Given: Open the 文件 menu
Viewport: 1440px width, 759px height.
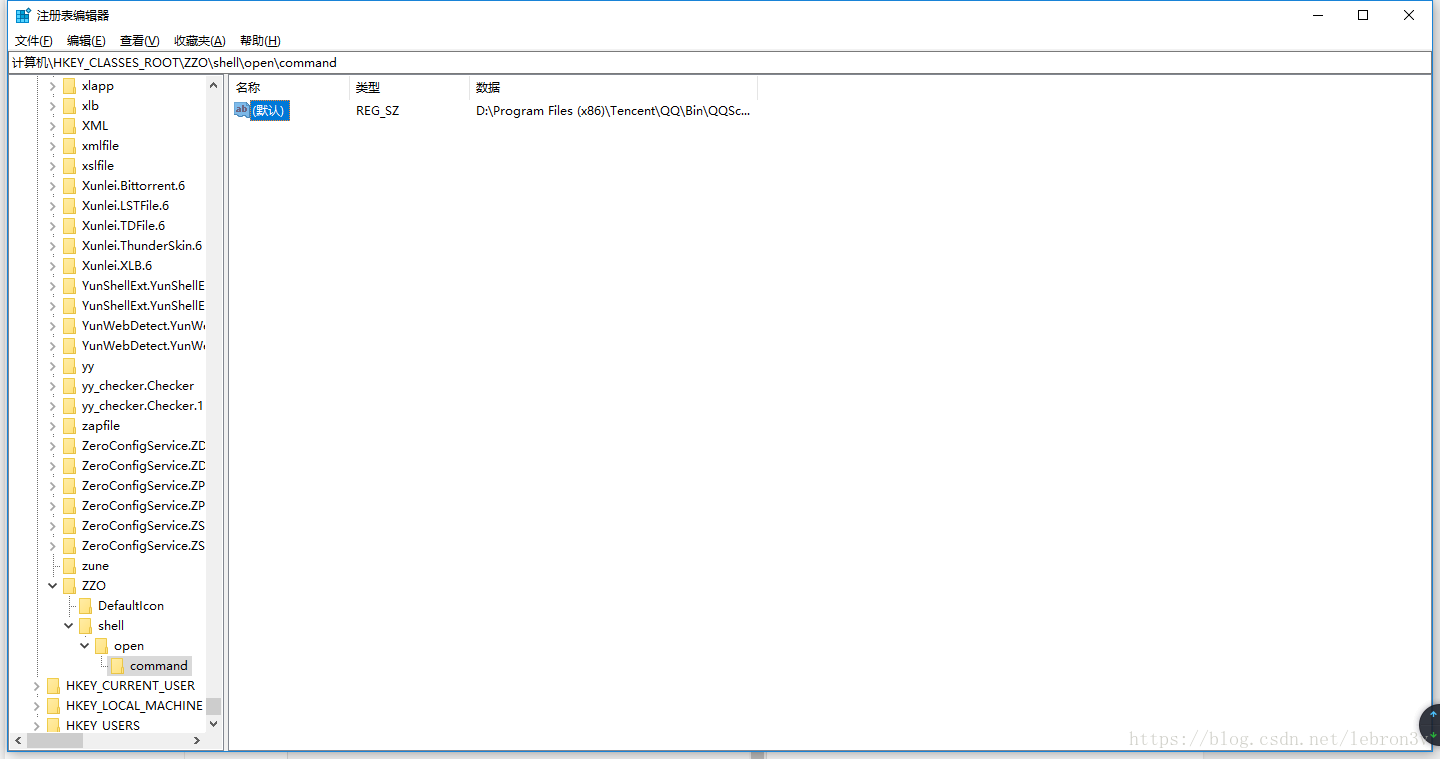Looking at the screenshot, I should point(33,40).
